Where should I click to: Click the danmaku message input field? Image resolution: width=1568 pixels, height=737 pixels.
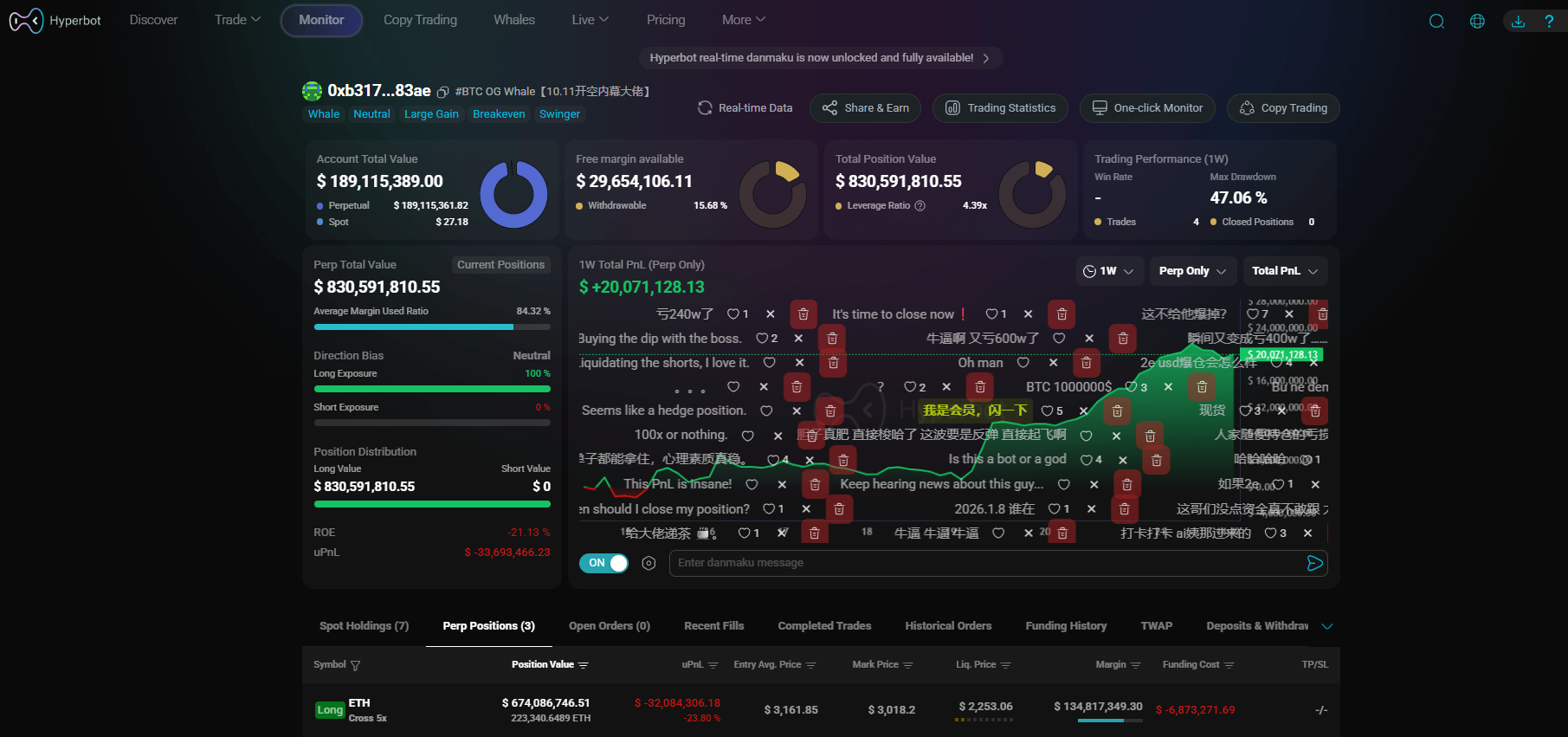(987, 563)
